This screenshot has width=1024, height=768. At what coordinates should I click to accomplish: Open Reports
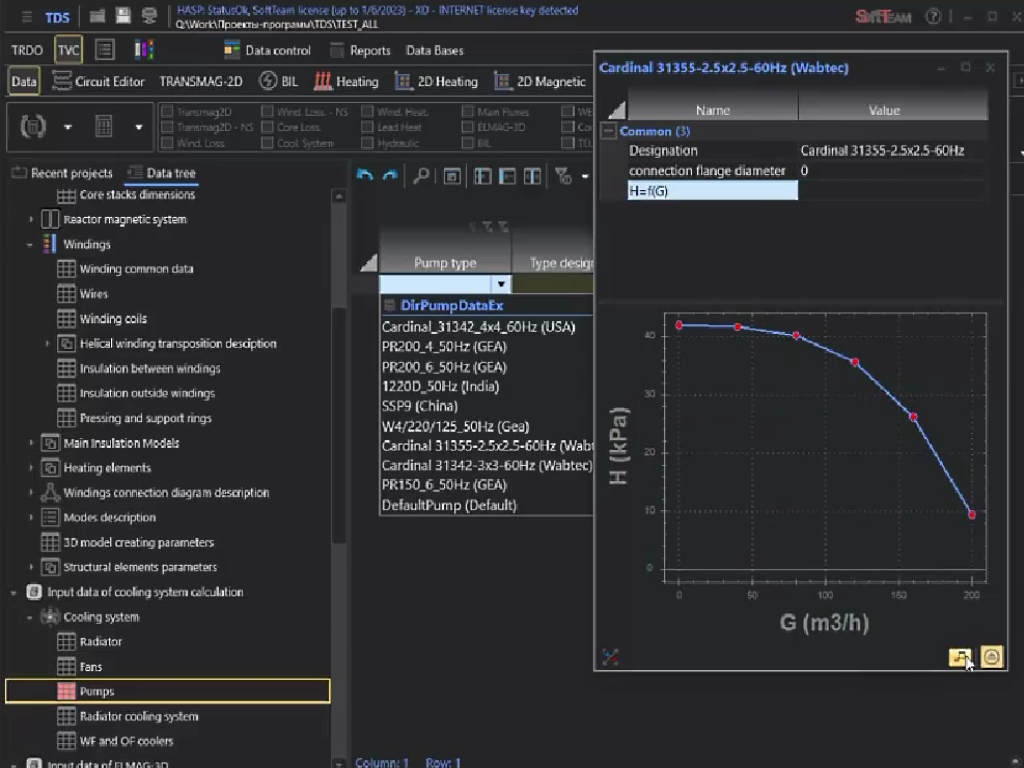click(x=360, y=50)
